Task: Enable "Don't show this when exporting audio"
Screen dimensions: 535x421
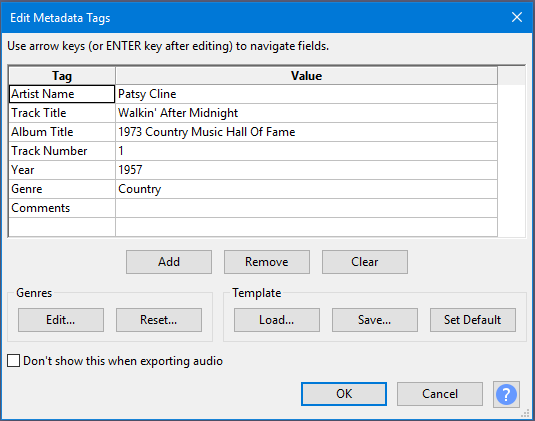Action: click(14, 361)
